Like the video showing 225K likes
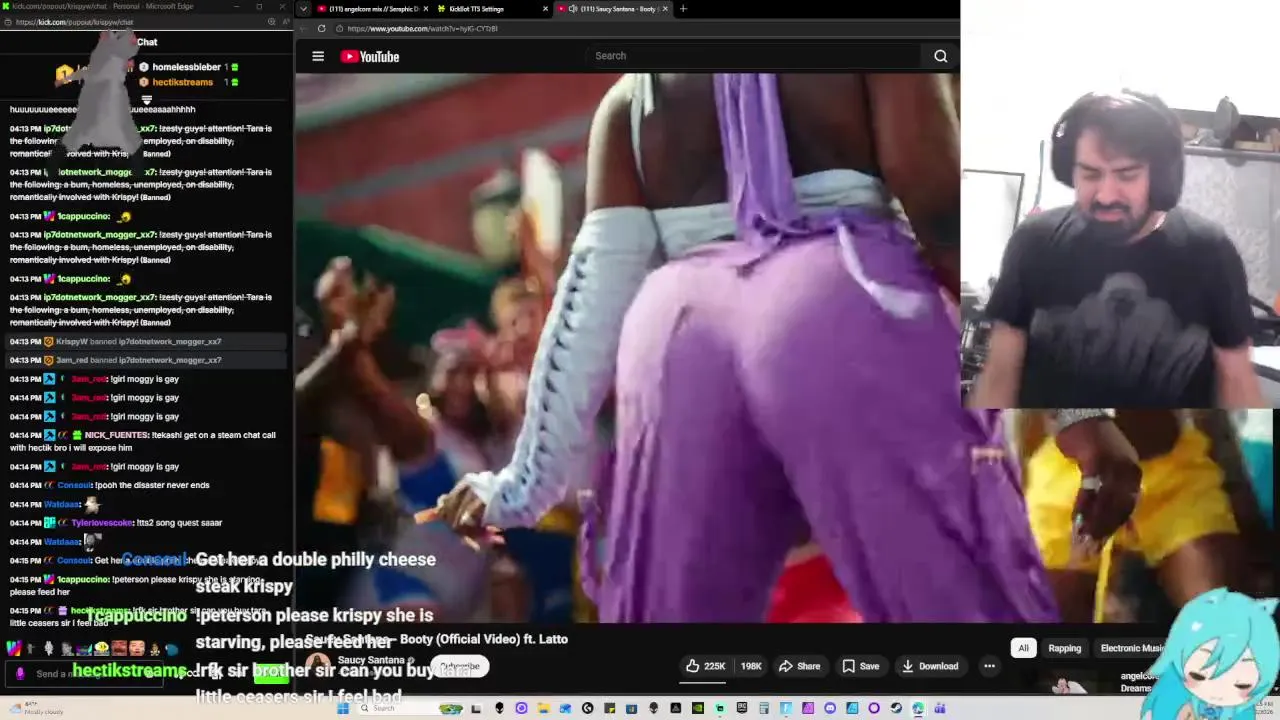 706,666
